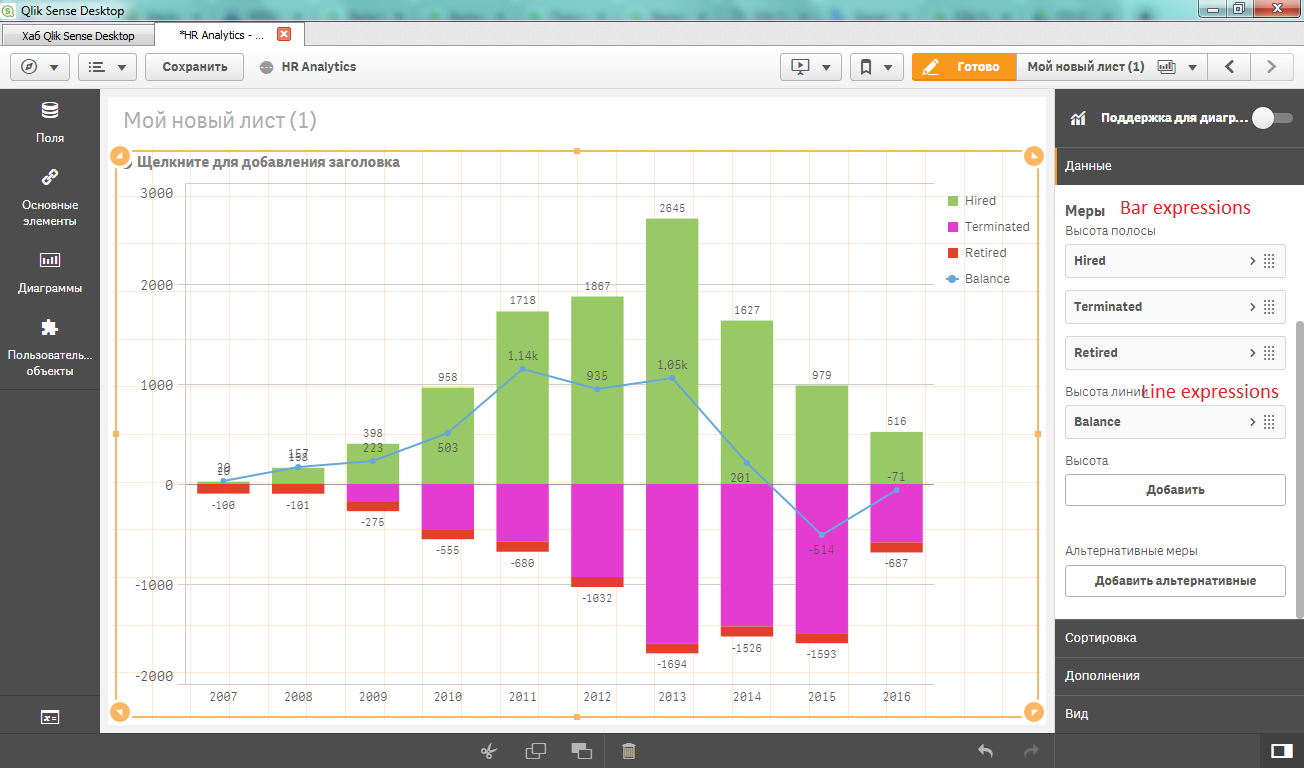Viewport: 1304px width, 768px height.
Task: Click the trash delete icon
Action: [629, 751]
